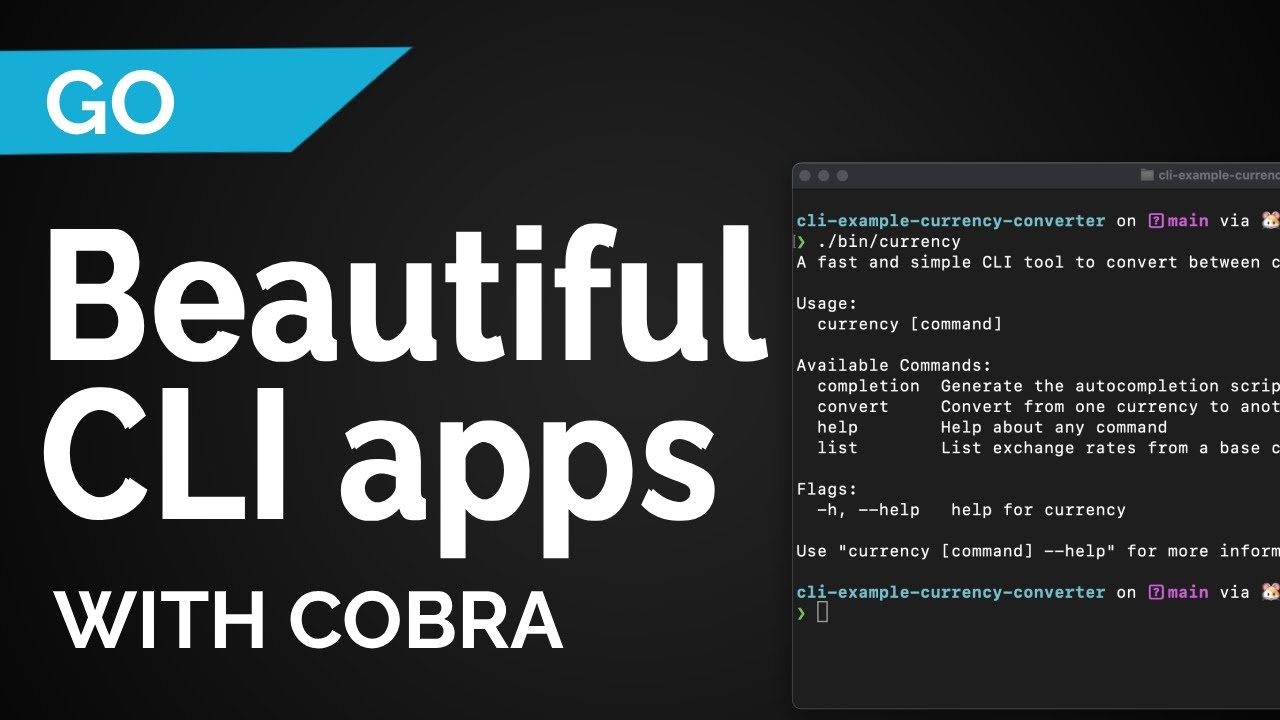Screen dimensions: 1280x720
Task: Click the '?' git status icon in the first prompt
Action: point(1156,221)
